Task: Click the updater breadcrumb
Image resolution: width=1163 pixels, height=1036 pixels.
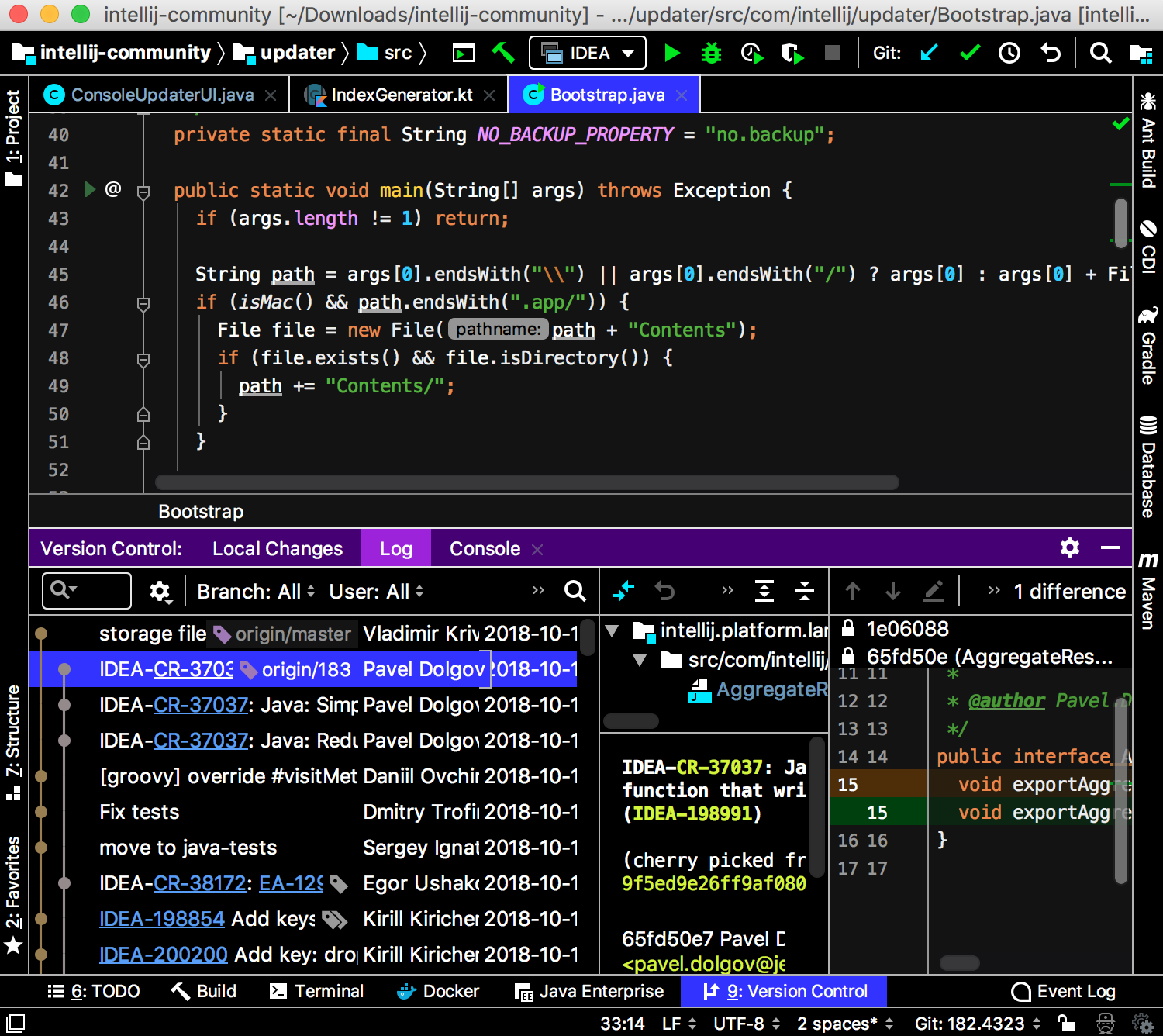Action: pyautogui.click(x=284, y=53)
